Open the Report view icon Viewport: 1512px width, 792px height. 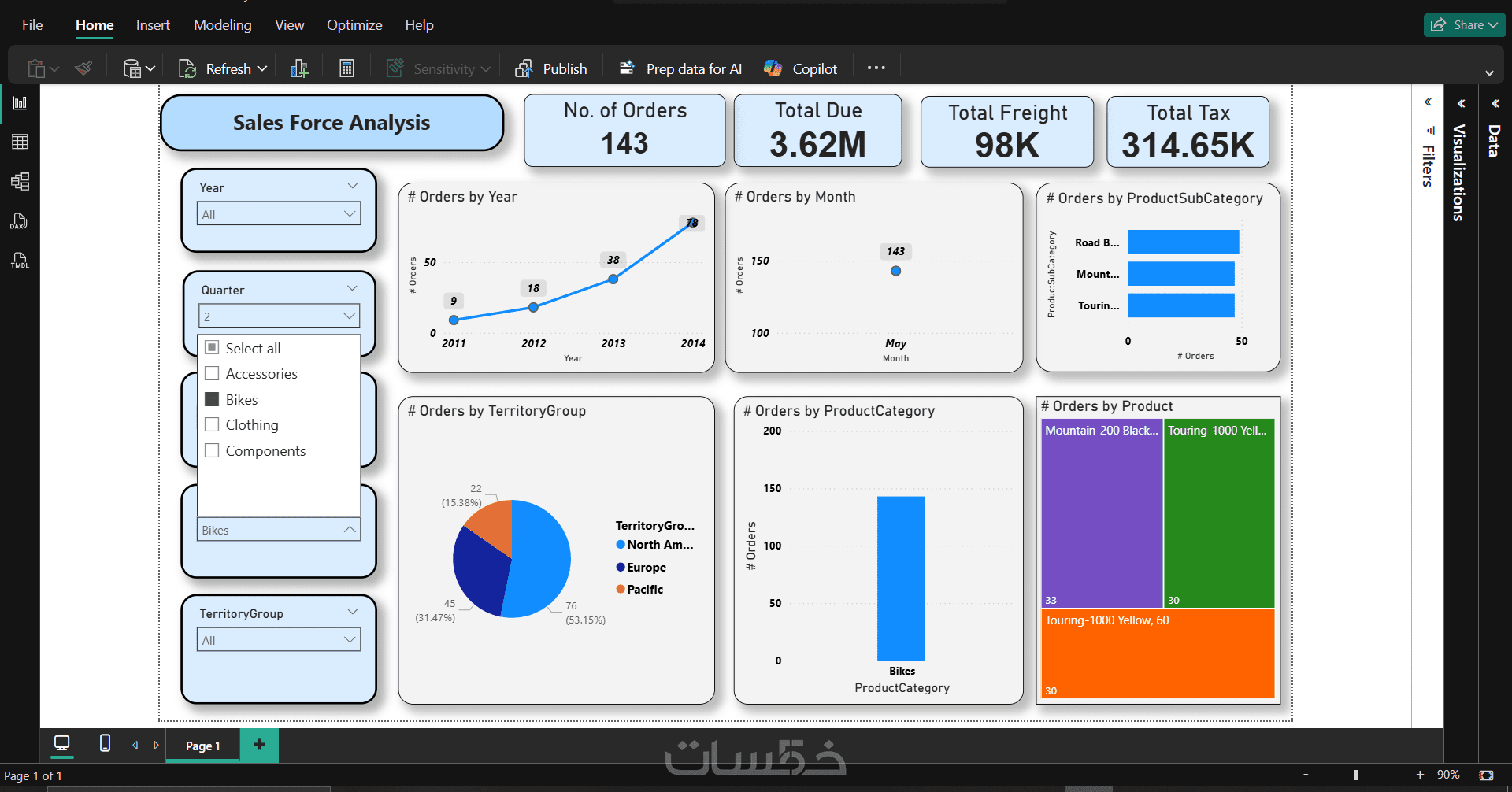20,103
